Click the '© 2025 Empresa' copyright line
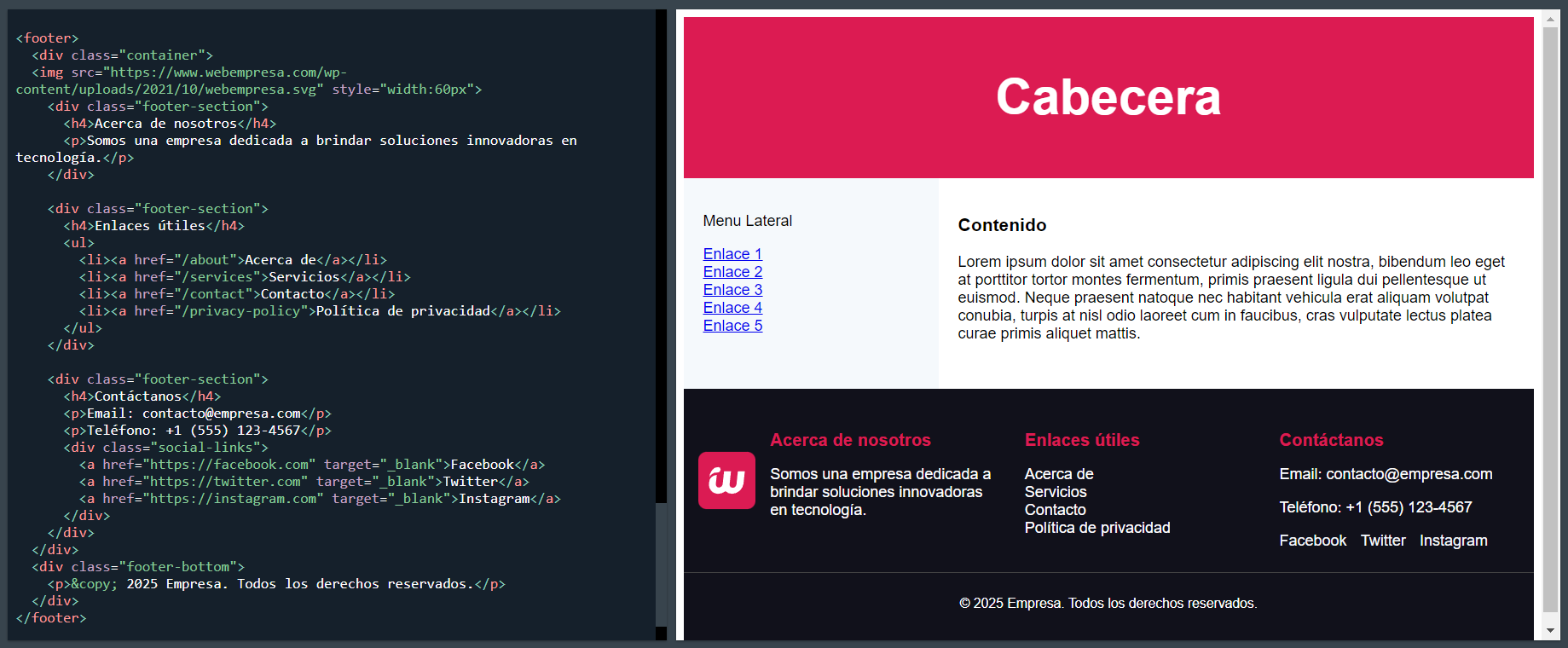Screen dimensions: 1568x648 coord(1108,604)
